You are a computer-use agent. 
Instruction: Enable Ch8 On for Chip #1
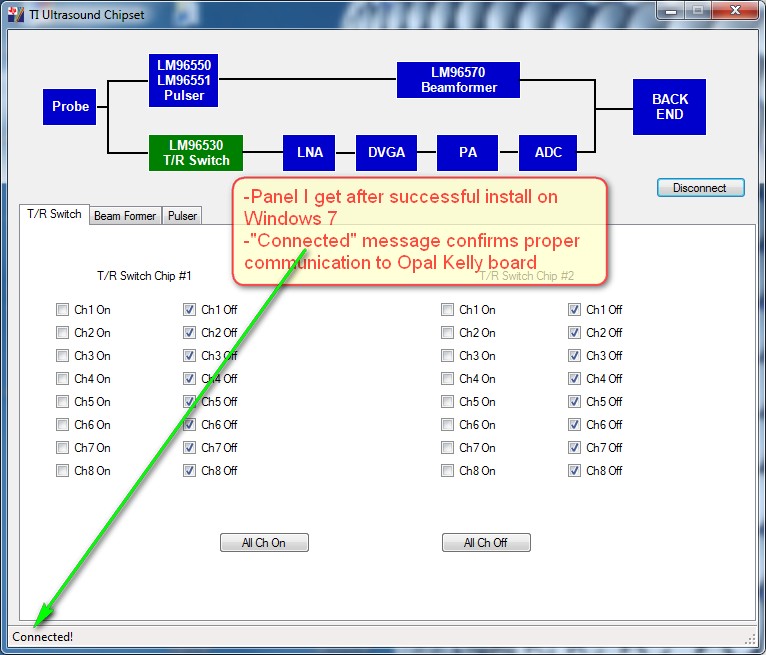pyautogui.click(x=62, y=470)
